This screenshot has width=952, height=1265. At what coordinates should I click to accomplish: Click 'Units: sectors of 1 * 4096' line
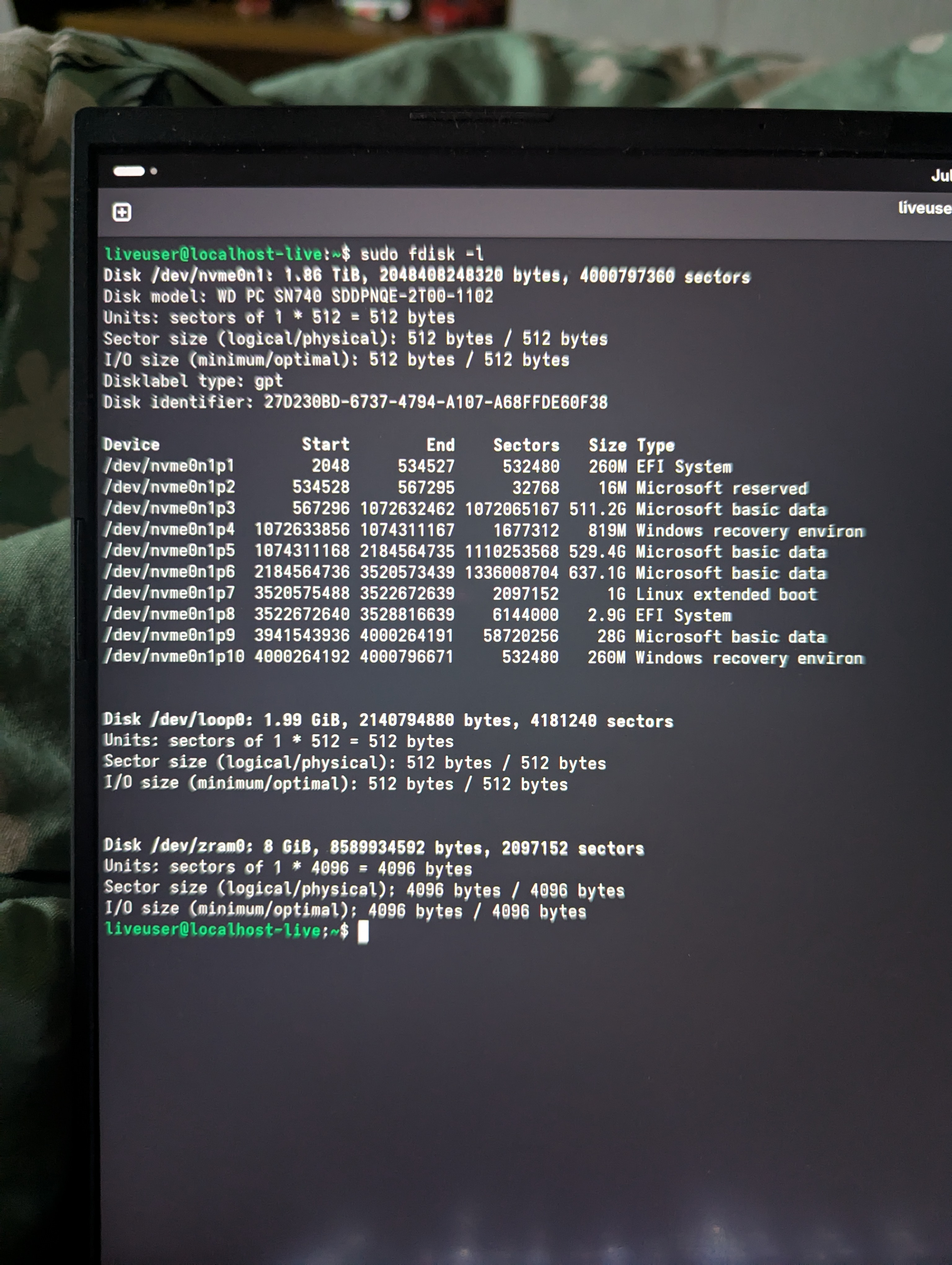(x=288, y=868)
